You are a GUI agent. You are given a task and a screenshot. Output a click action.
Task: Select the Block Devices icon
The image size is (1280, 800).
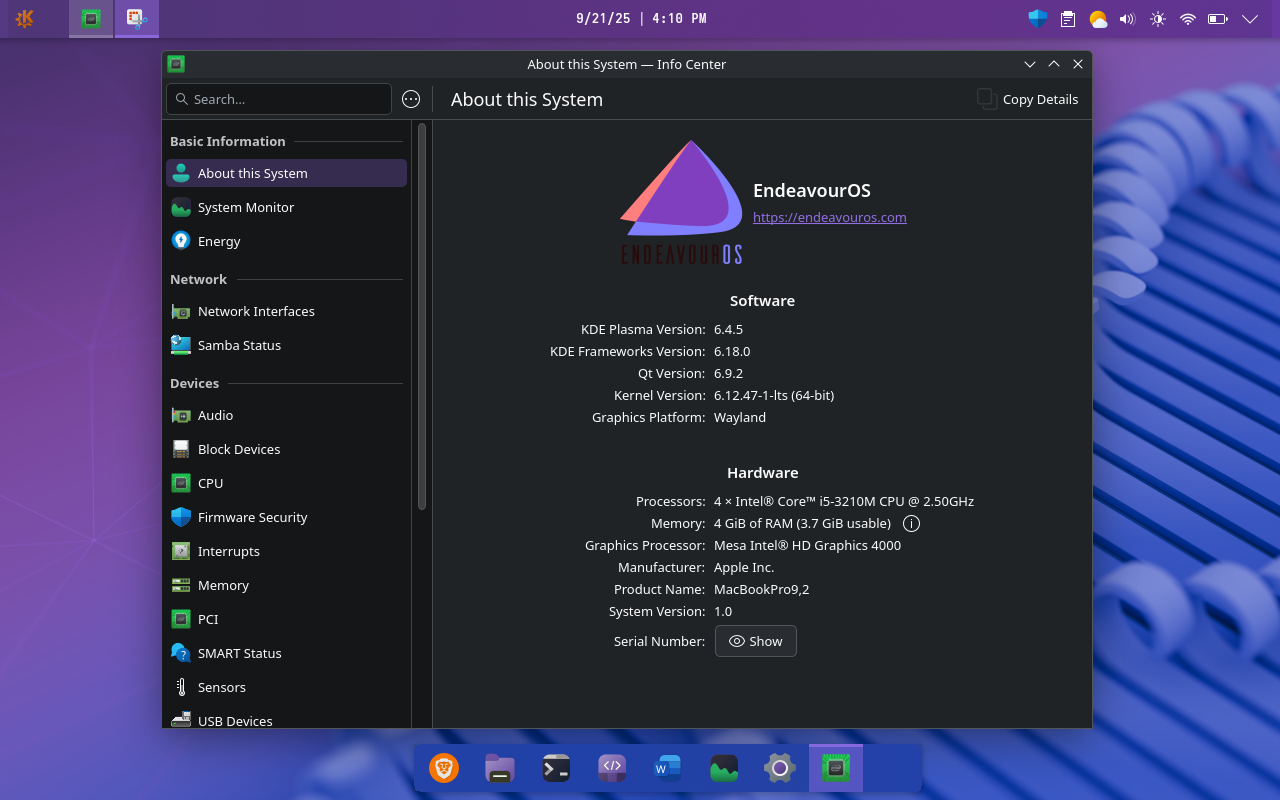pos(181,449)
